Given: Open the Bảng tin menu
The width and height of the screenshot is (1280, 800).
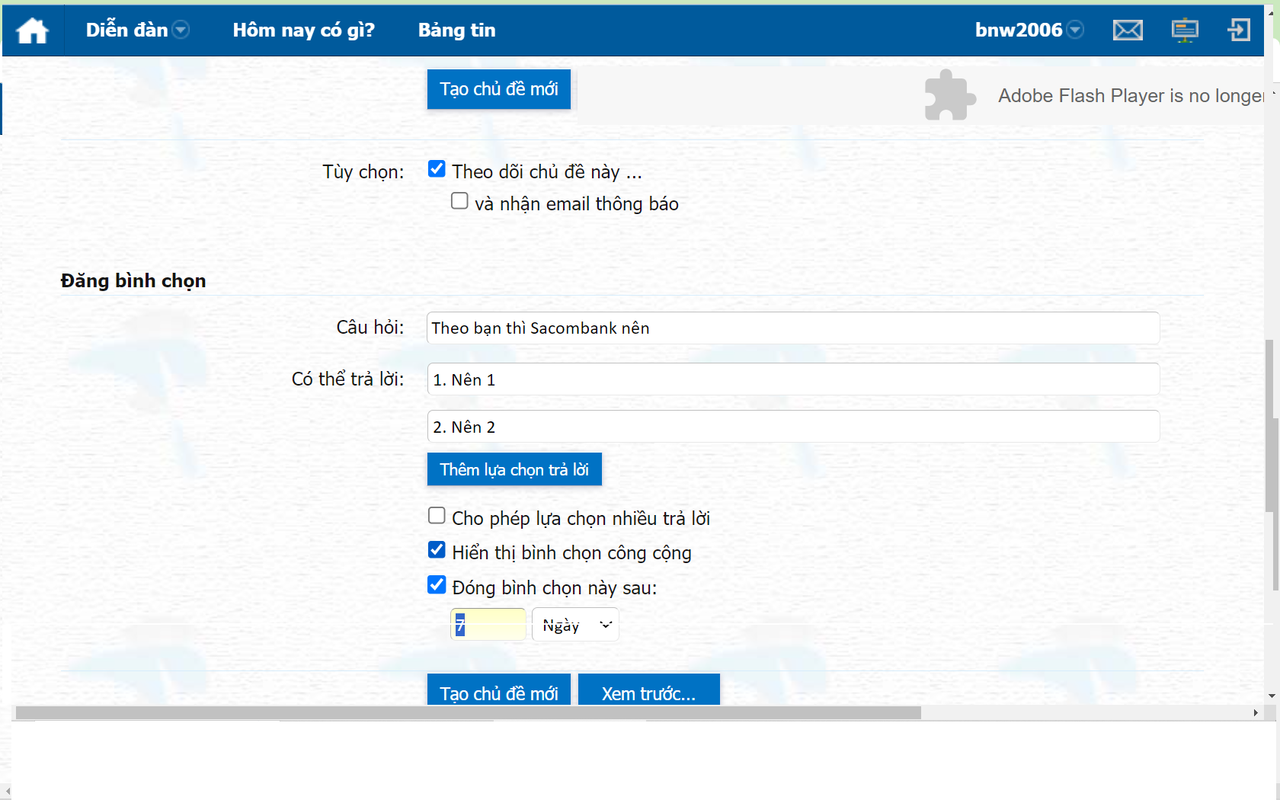Looking at the screenshot, I should click(457, 30).
